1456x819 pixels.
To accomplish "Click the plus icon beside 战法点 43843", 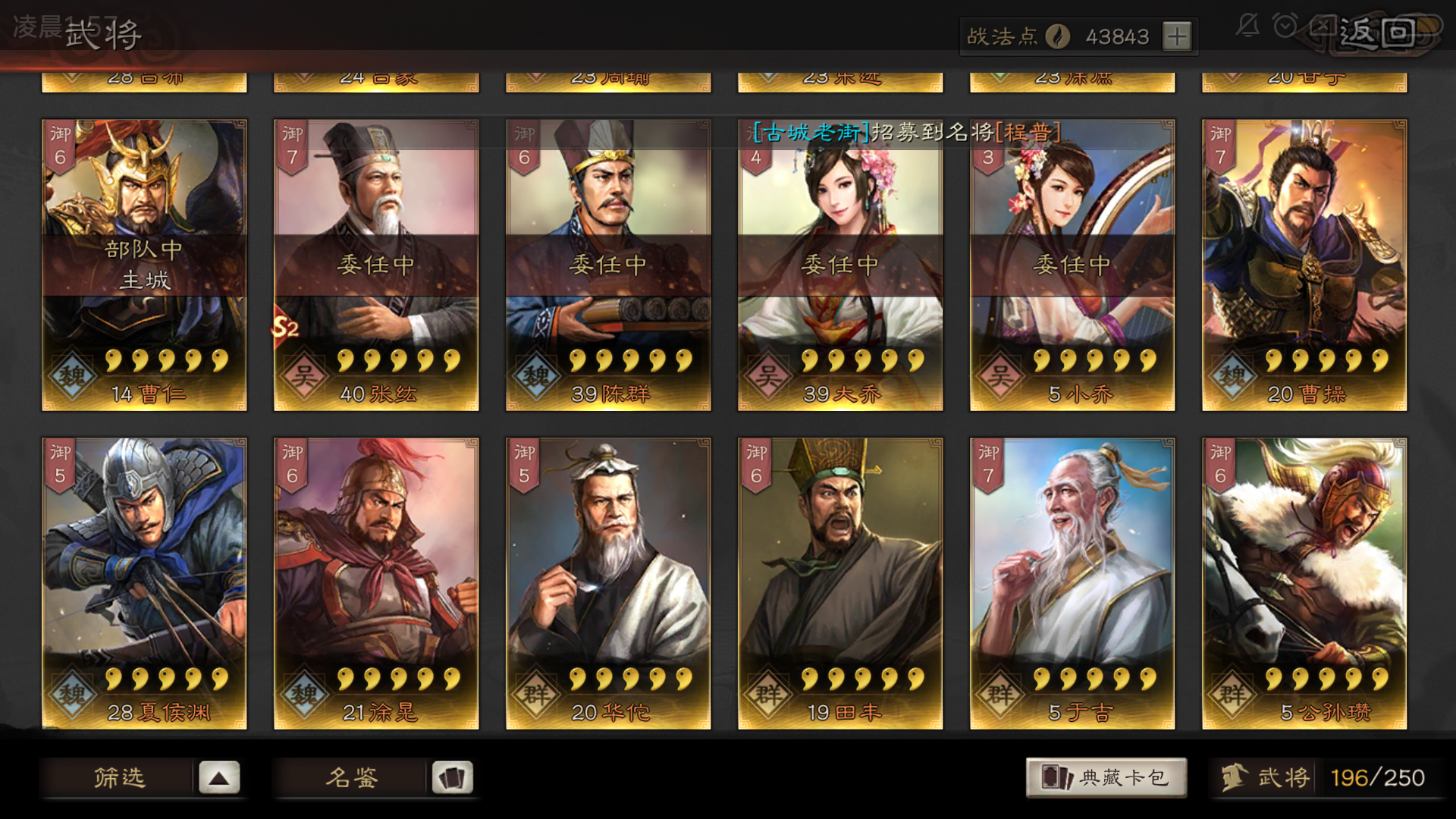I will 1177,36.
